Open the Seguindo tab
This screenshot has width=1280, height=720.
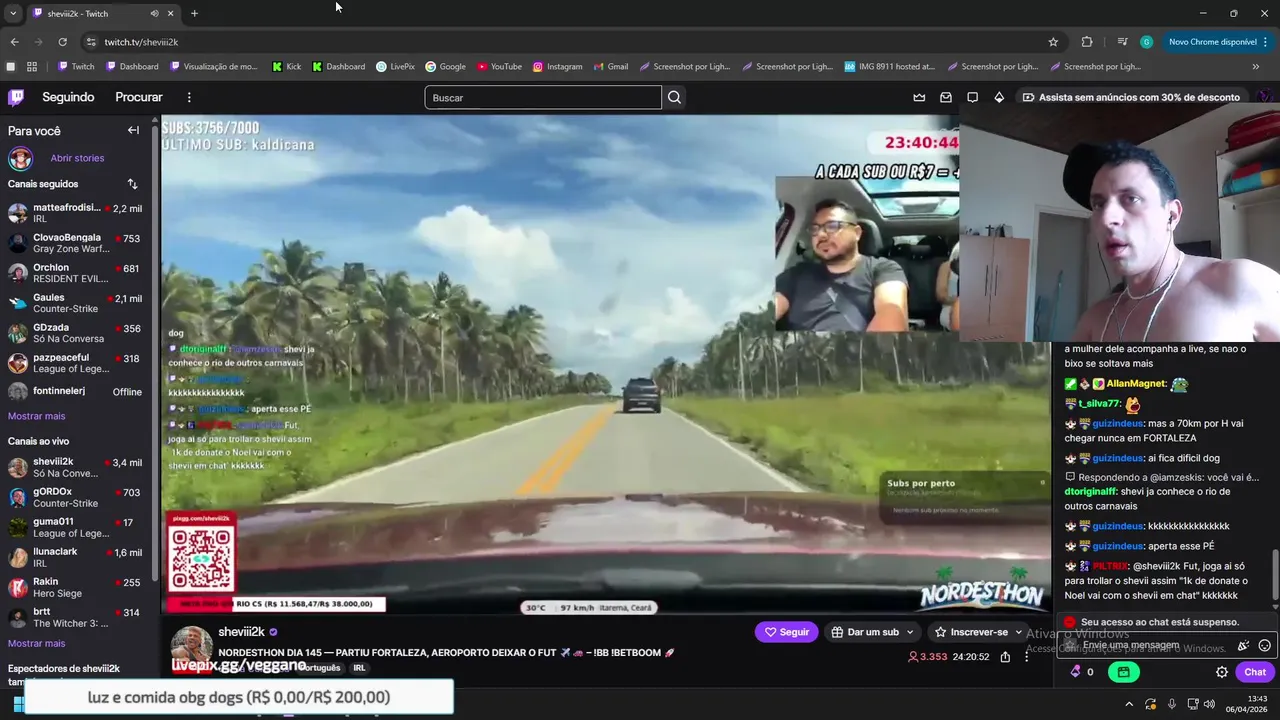tap(68, 97)
